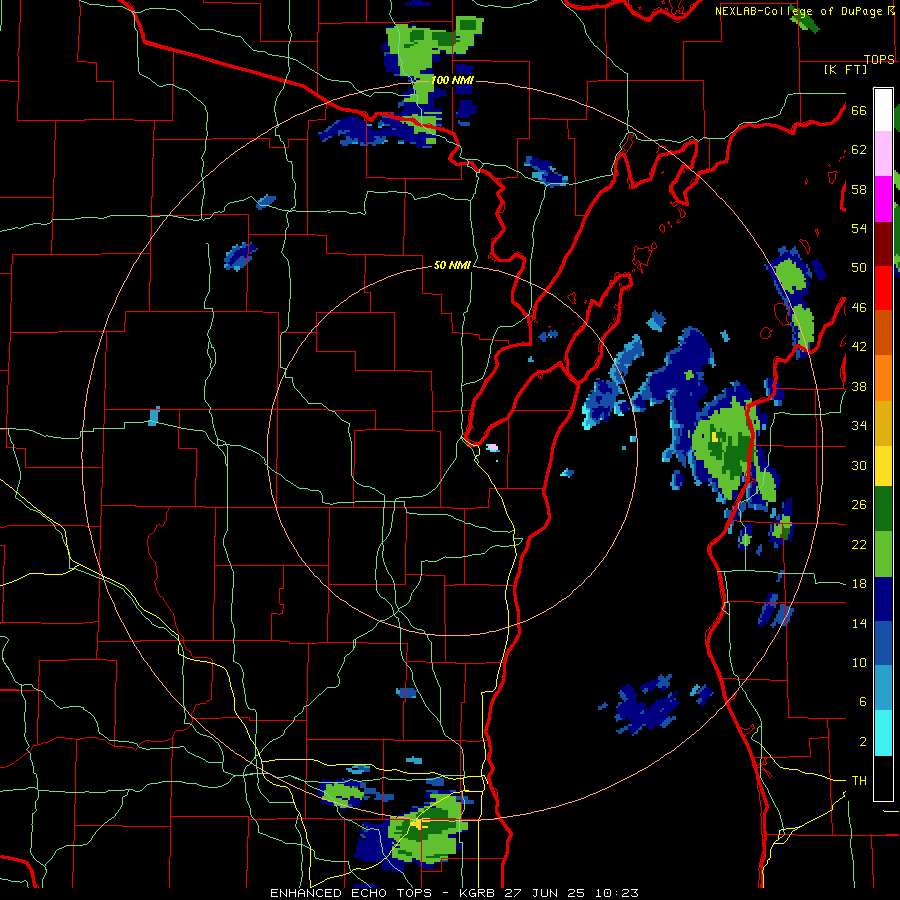
Task: Click the 18 legend value
Action: tap(859, 584)
